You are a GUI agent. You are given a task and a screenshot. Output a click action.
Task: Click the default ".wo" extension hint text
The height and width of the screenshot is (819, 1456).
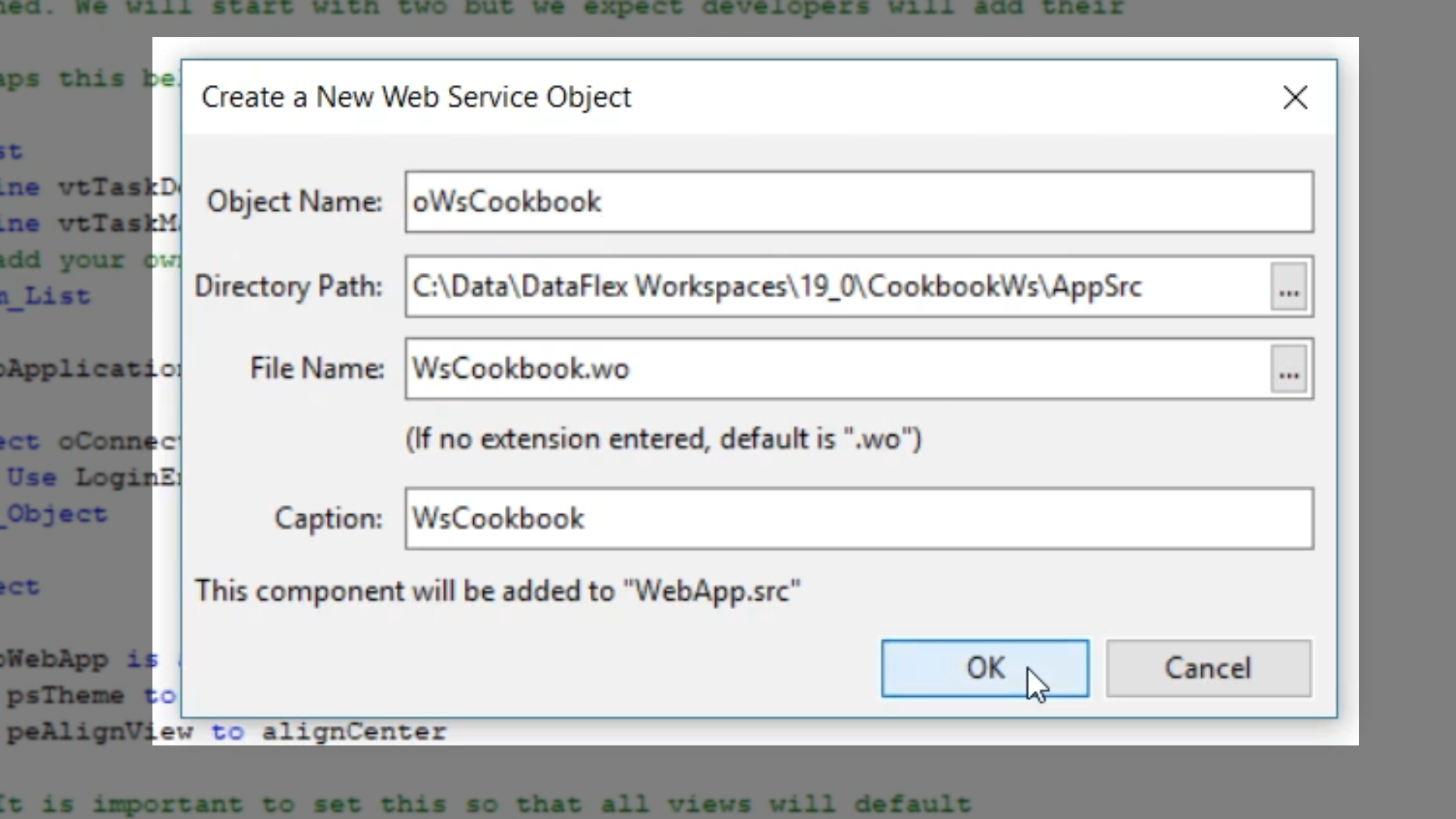[664, 439]
